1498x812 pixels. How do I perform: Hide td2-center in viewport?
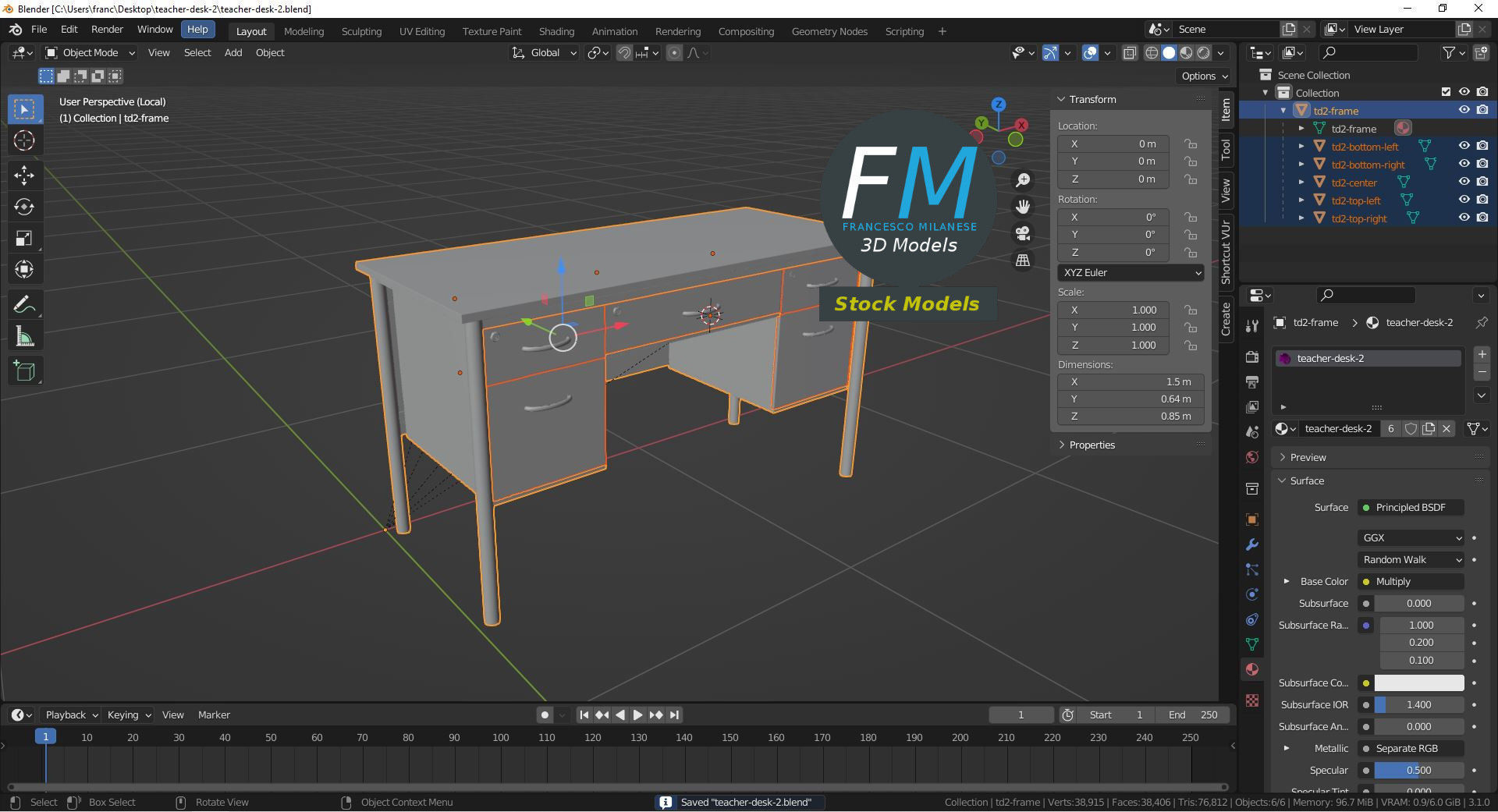[x=1464, y=182]
